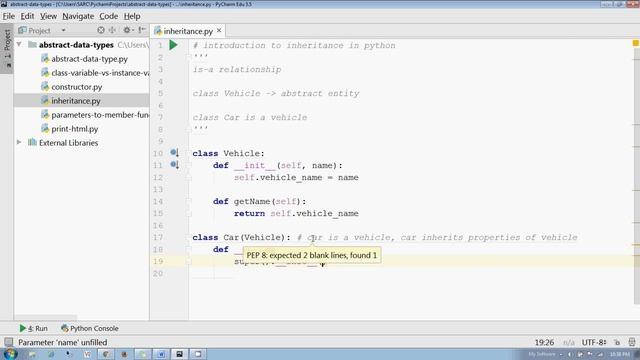The width and height of the screenshot is (640, 360).
Task: Click the system clock in the taskbar
Action: pyautogui.click(x=620, y=354)
